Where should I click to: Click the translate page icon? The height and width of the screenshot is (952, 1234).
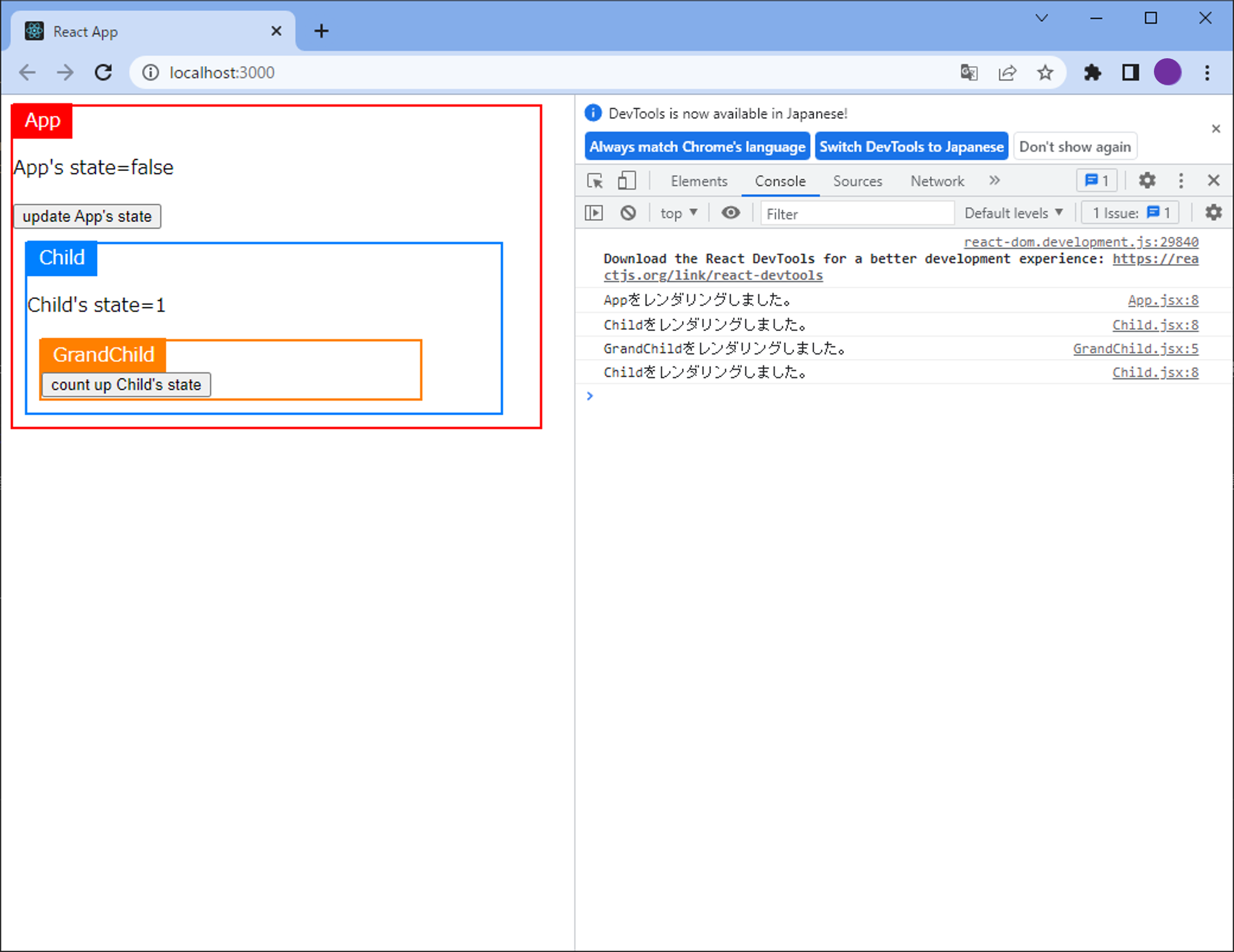click(x=969, y=73)
